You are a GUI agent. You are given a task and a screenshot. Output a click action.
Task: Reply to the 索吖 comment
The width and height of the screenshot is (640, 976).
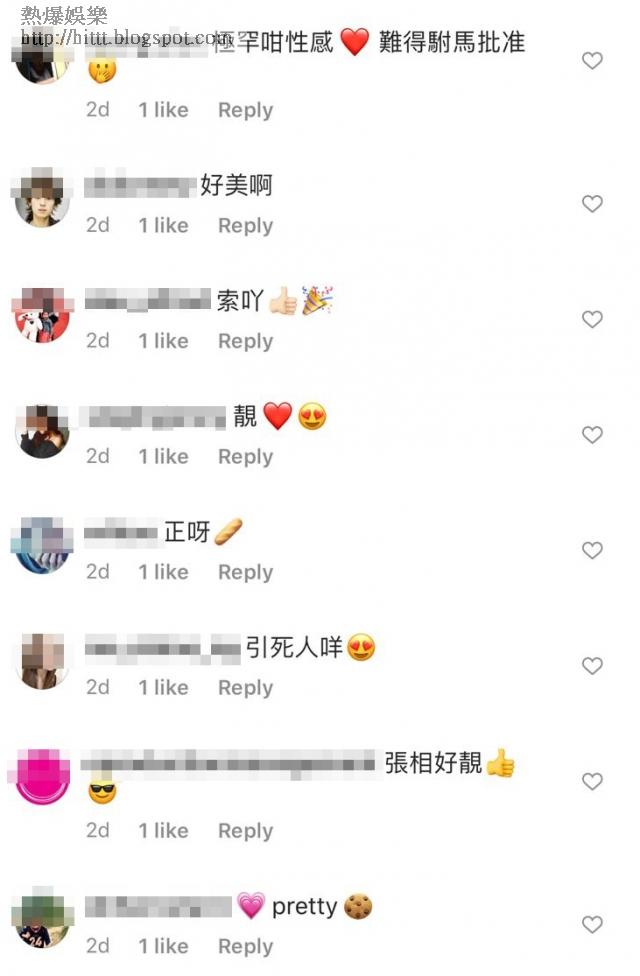[x=245, y=342]
